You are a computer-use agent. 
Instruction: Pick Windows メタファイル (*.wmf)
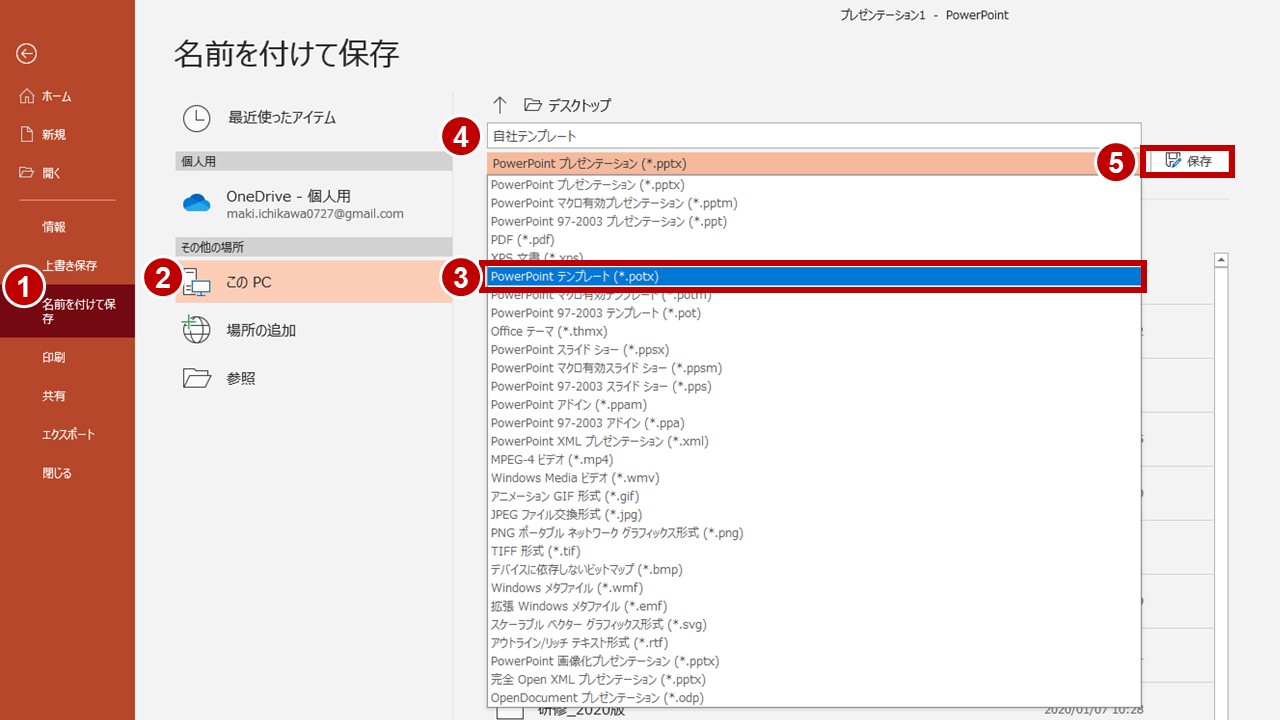[x=814, y=588]
